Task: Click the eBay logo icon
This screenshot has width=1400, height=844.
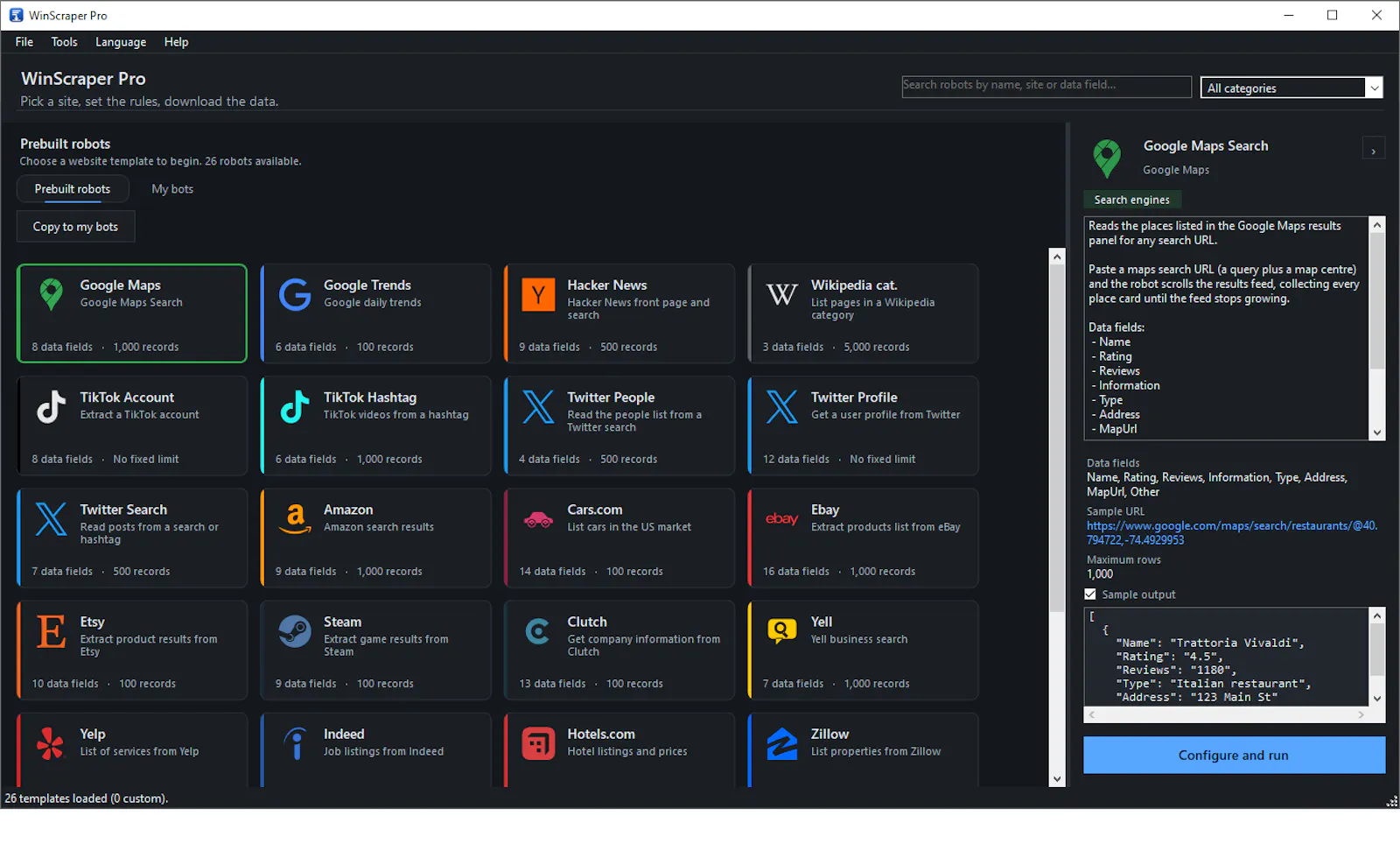Action: click(x=781, y=519)
